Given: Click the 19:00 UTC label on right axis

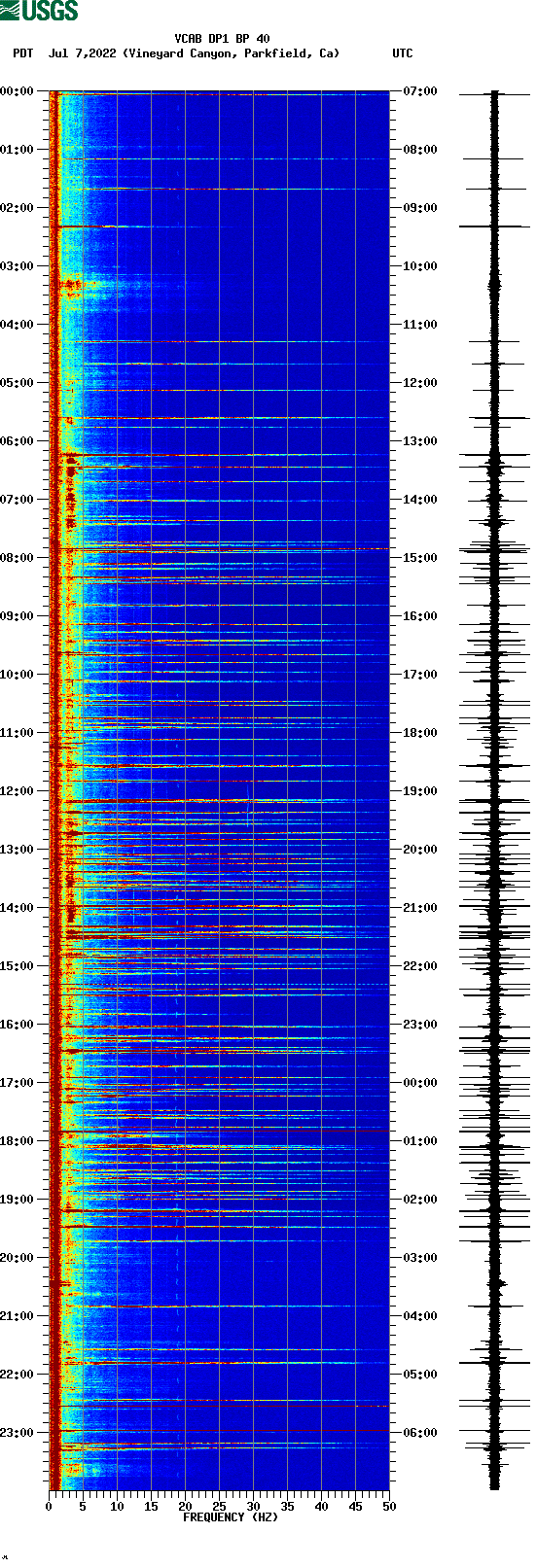Looking at the screenshot, I should 420,791.
